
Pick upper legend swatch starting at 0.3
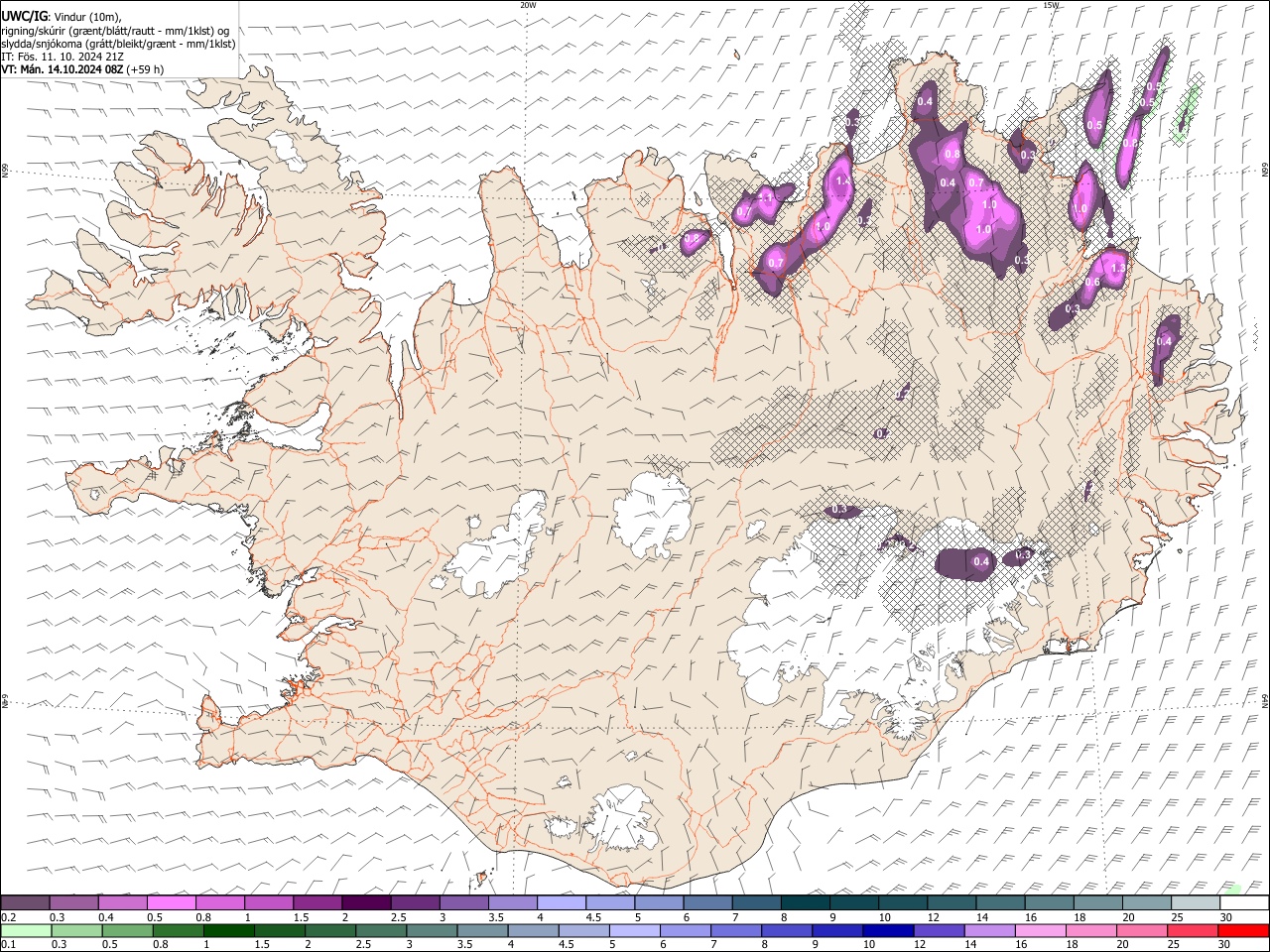click(x=74, y=902)
